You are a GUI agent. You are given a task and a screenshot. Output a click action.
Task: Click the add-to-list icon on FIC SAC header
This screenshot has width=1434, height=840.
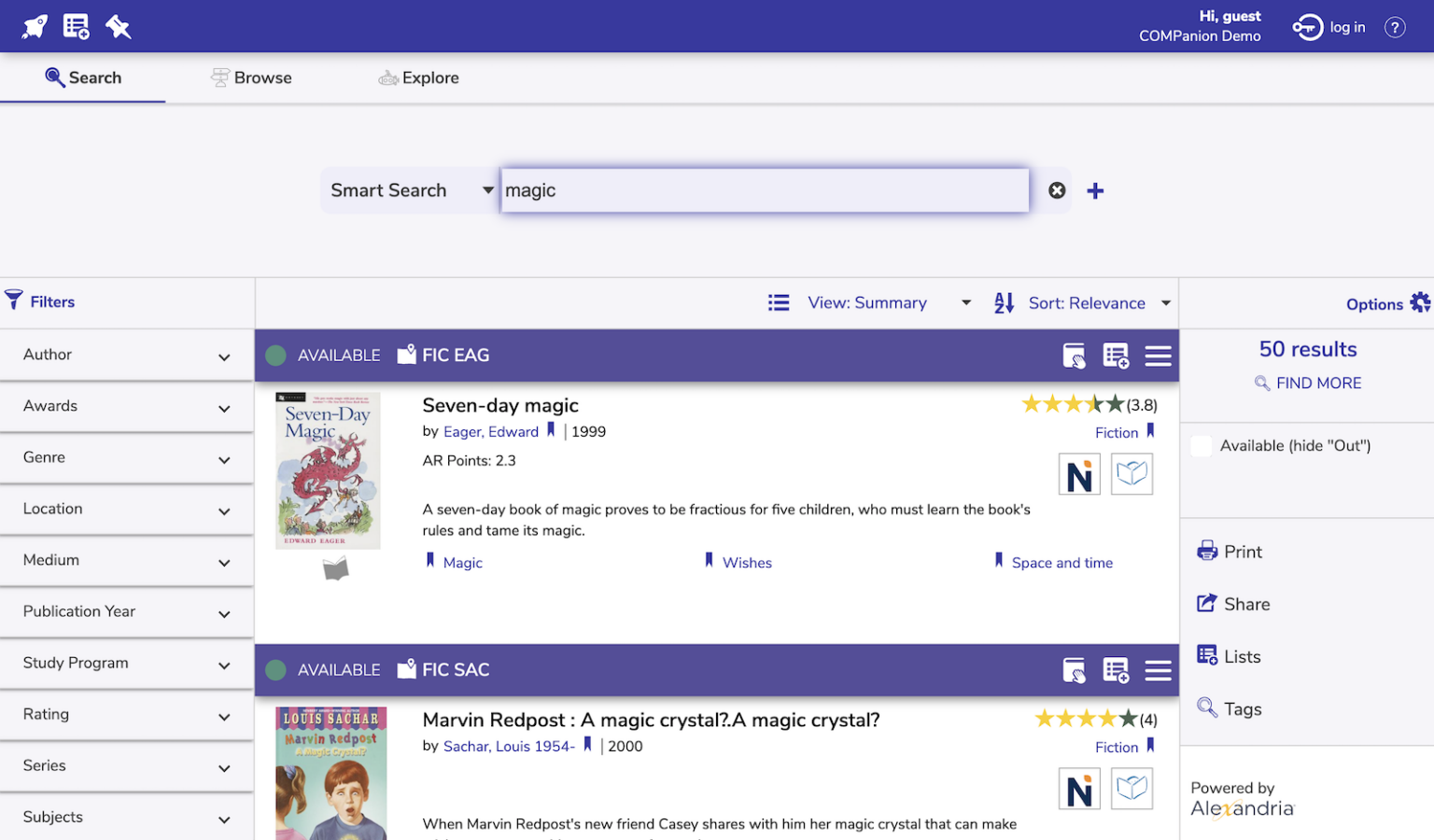(1116, 670)
